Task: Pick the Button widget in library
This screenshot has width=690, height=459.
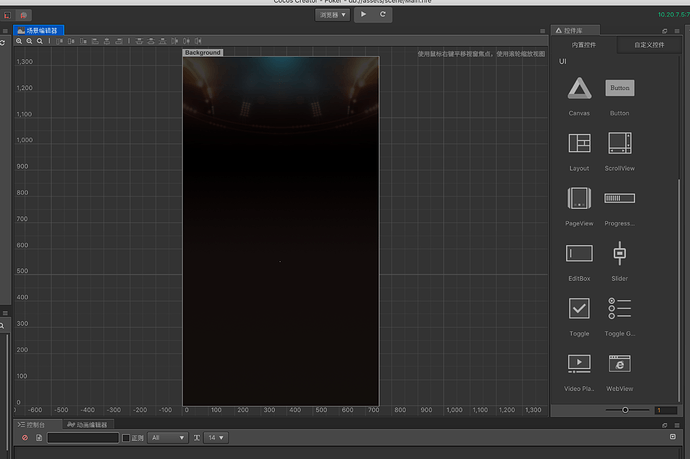Action: coord(620,88)
